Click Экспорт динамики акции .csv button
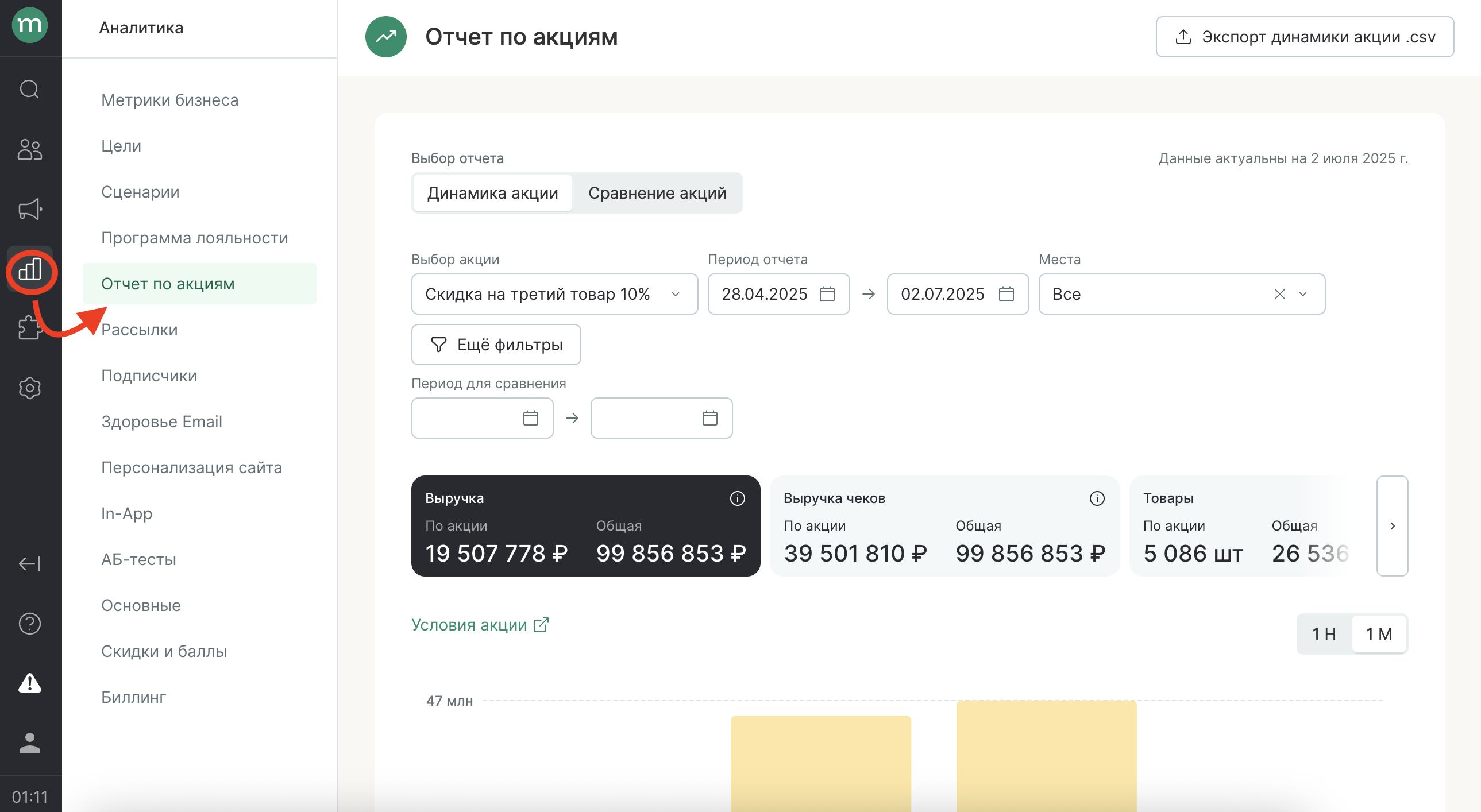Screen dimensions: 1481x812 (x=1305, y=37)
